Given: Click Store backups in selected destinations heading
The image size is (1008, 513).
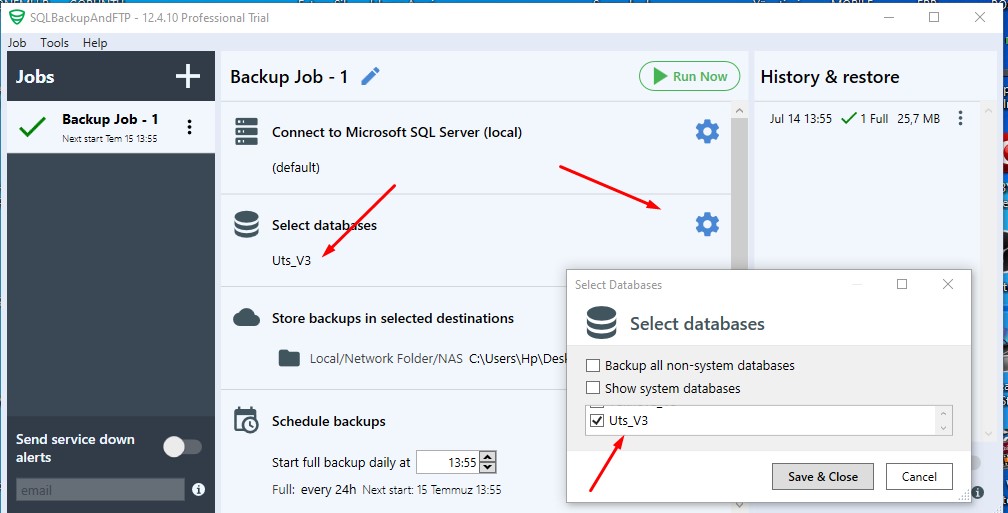Looking at the screenshot, I should pyautogui.click(x=393, y=318).
